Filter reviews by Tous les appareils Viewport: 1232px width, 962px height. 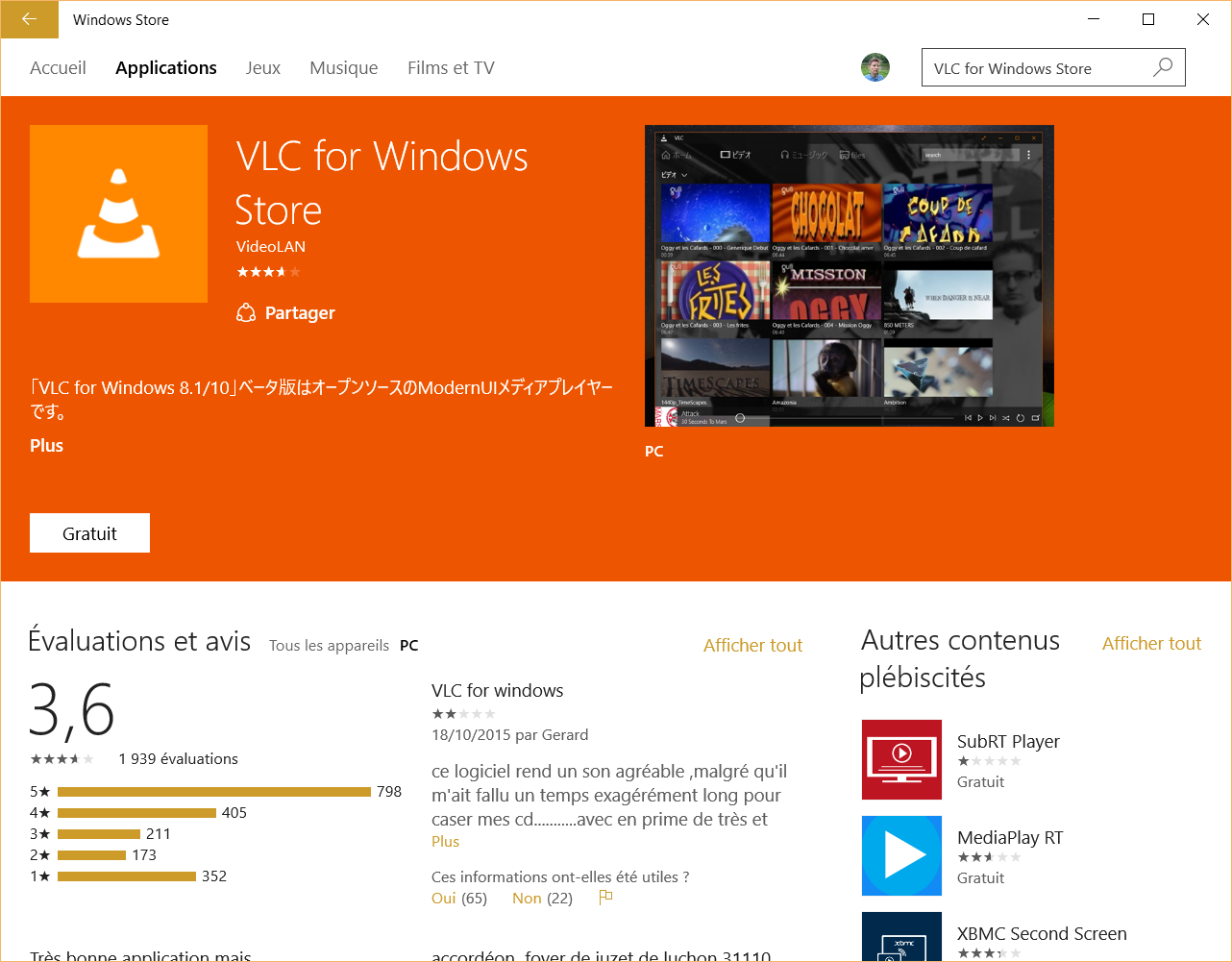tap(329, 645)
